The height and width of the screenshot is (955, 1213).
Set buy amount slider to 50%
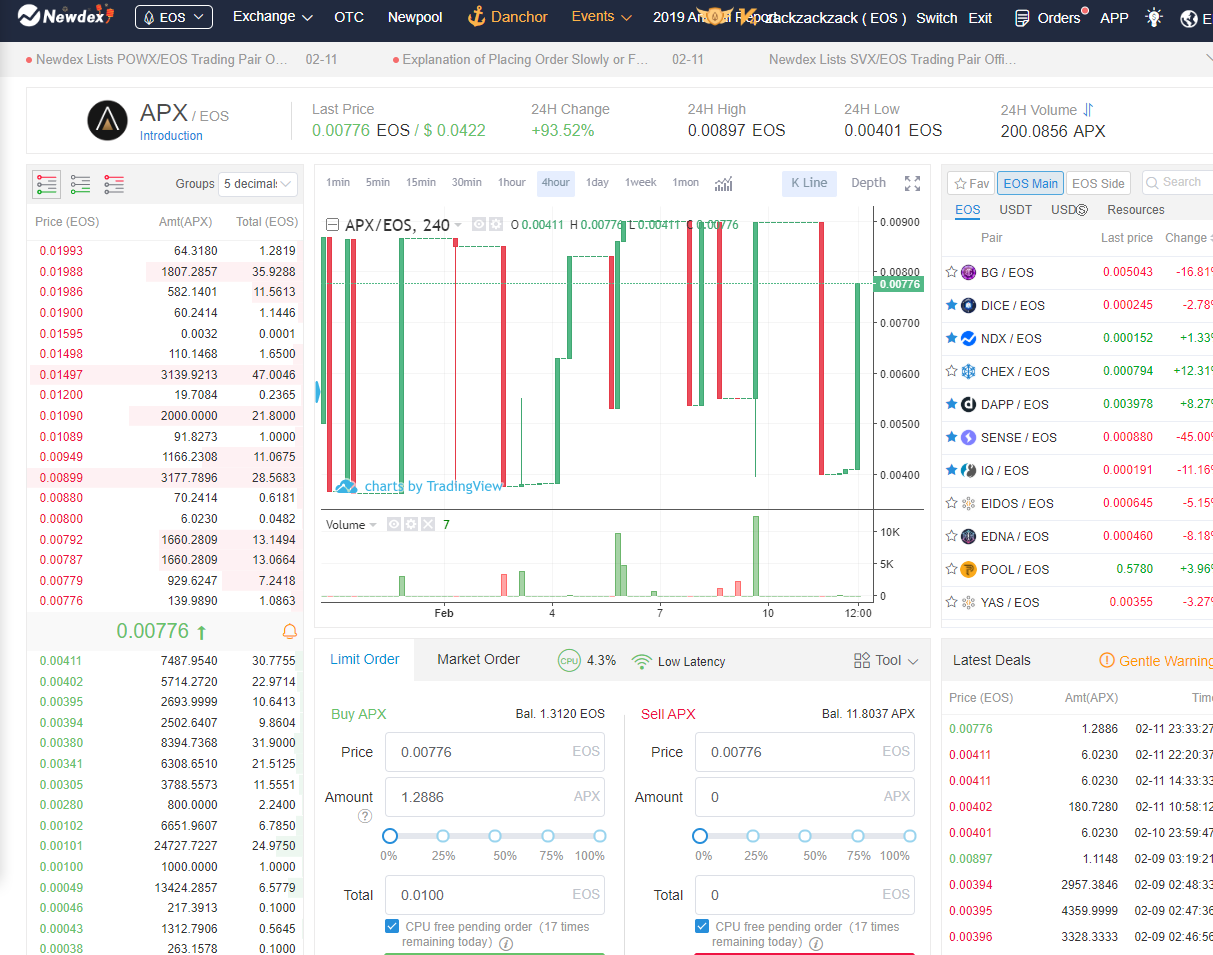pos(495,836)
